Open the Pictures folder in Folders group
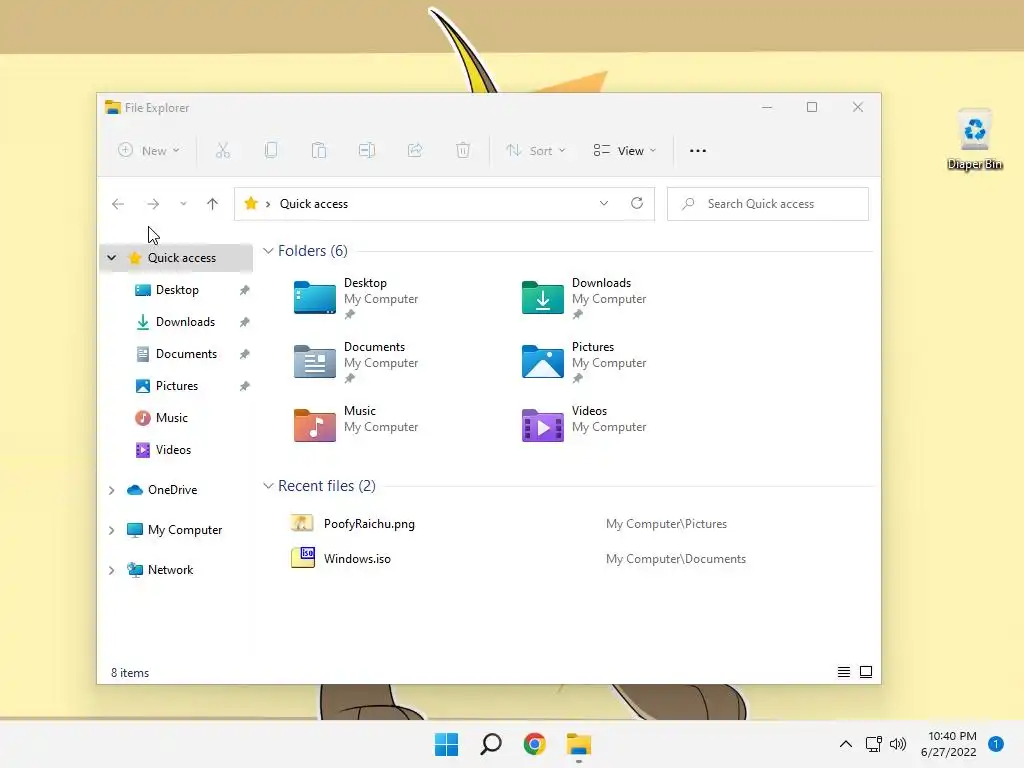 coord(584,362)
